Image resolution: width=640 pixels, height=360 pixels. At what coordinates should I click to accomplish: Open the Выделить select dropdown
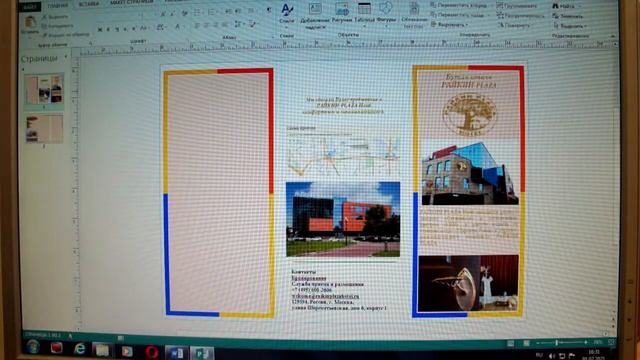571,26
